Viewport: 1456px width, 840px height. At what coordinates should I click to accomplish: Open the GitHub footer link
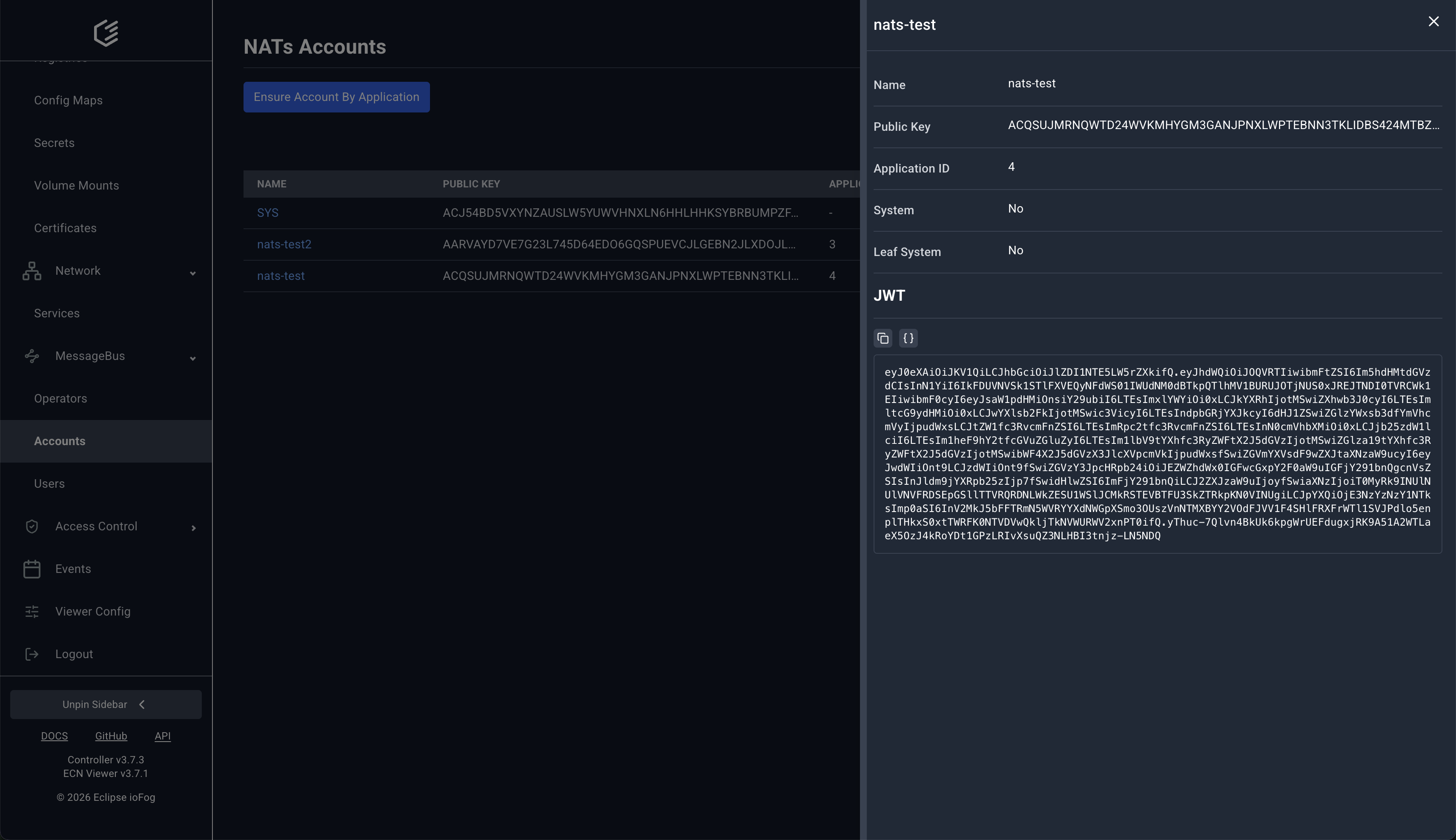pyautogui.click(x=111, y=736)
